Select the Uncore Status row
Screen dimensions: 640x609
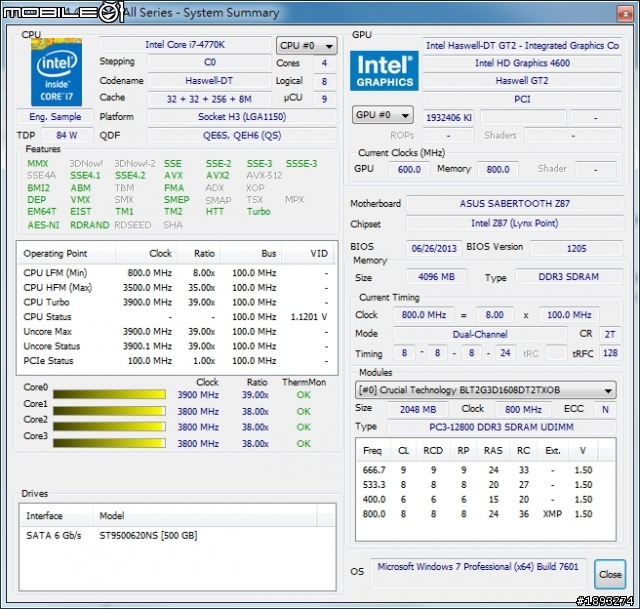(177, 346)
